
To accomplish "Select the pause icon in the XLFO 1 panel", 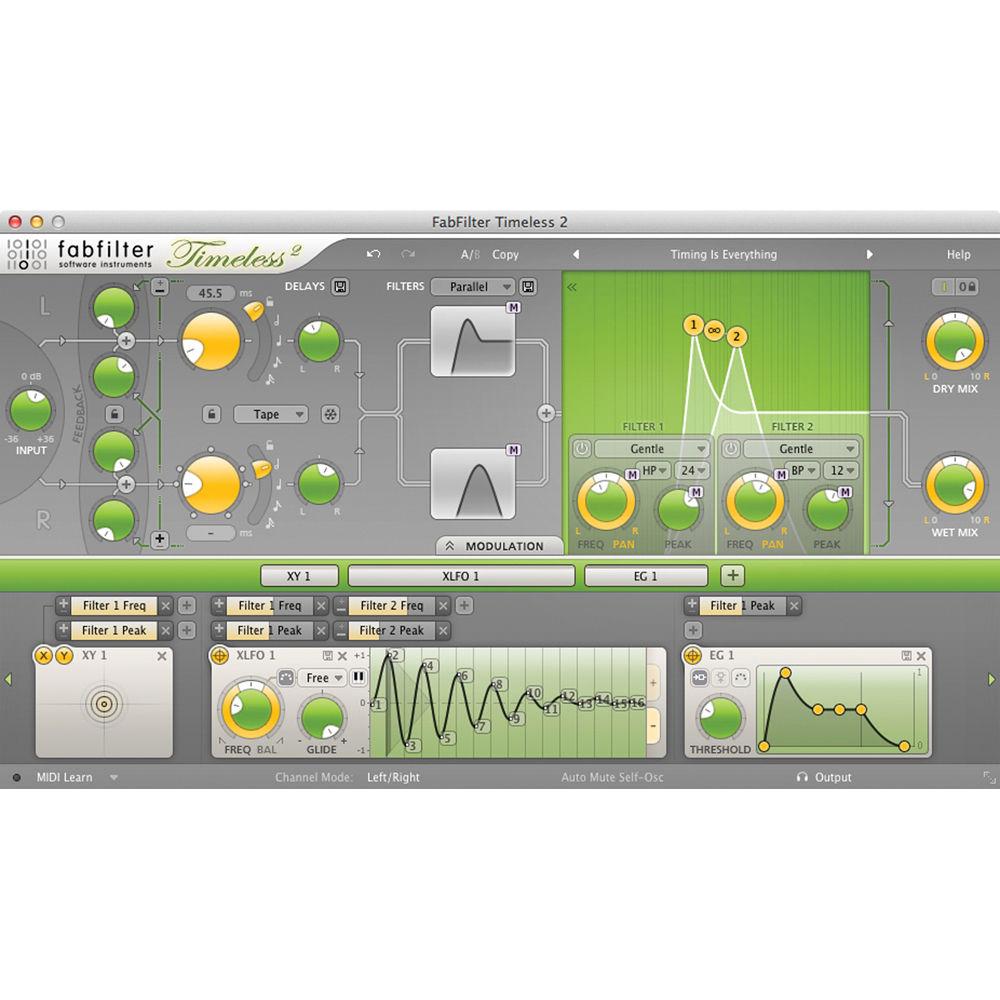I will pos(357,678).
